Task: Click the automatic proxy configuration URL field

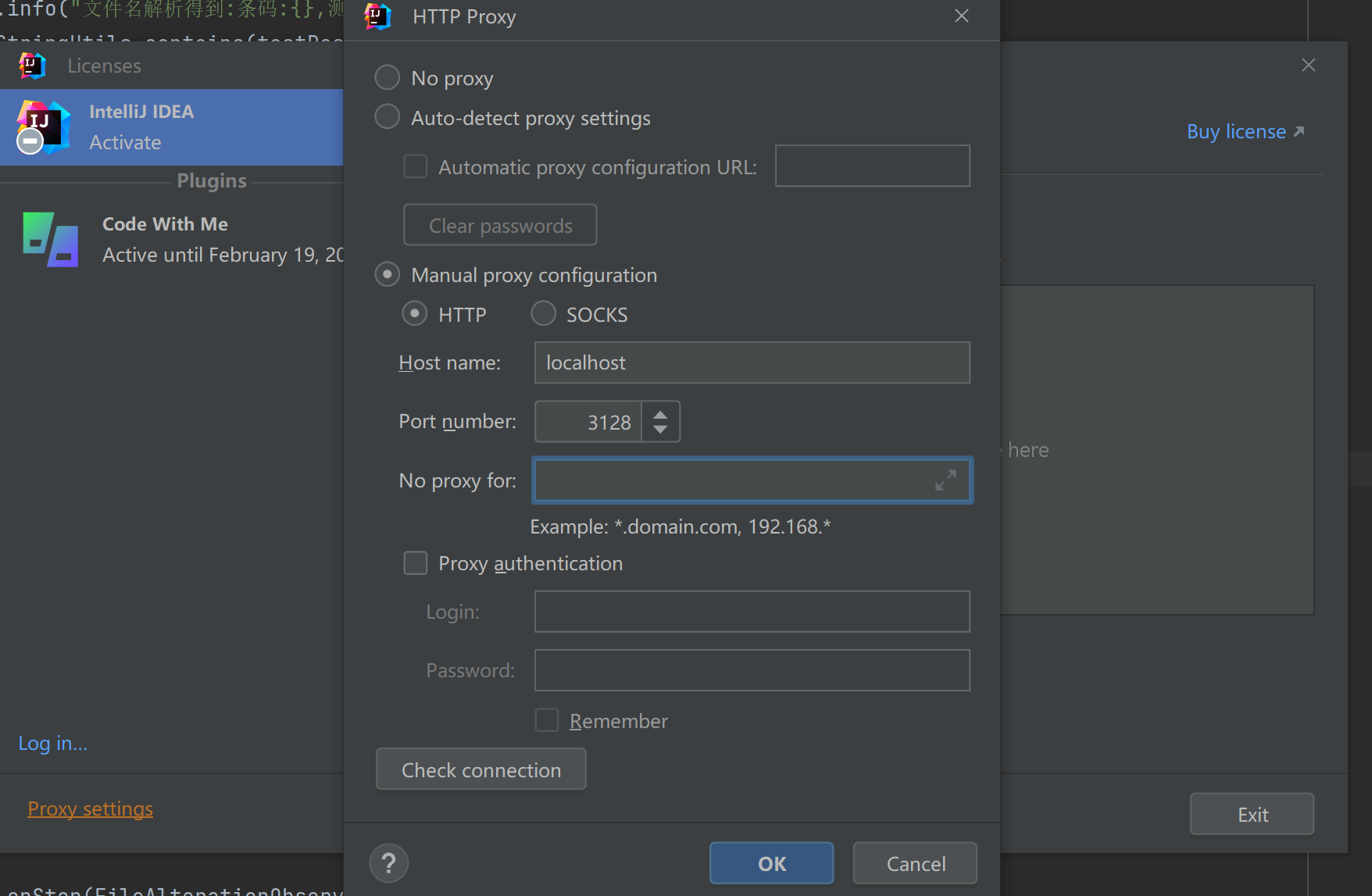Action: [873, 166]
